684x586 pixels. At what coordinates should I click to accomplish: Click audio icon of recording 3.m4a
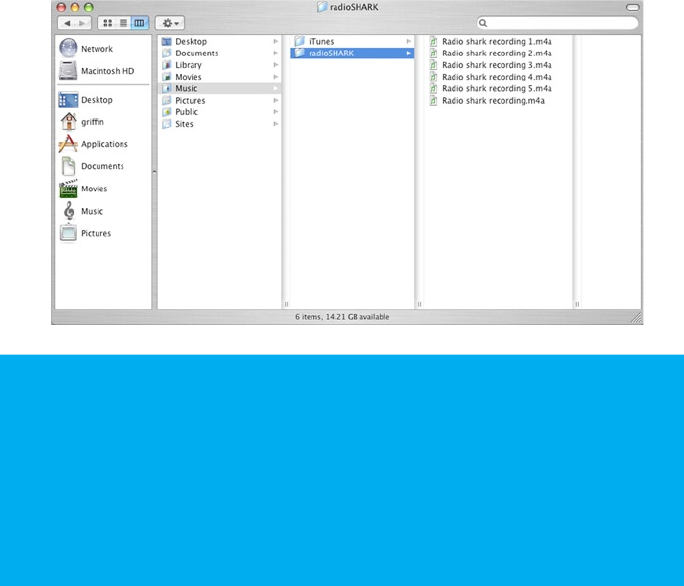(433, 65)
